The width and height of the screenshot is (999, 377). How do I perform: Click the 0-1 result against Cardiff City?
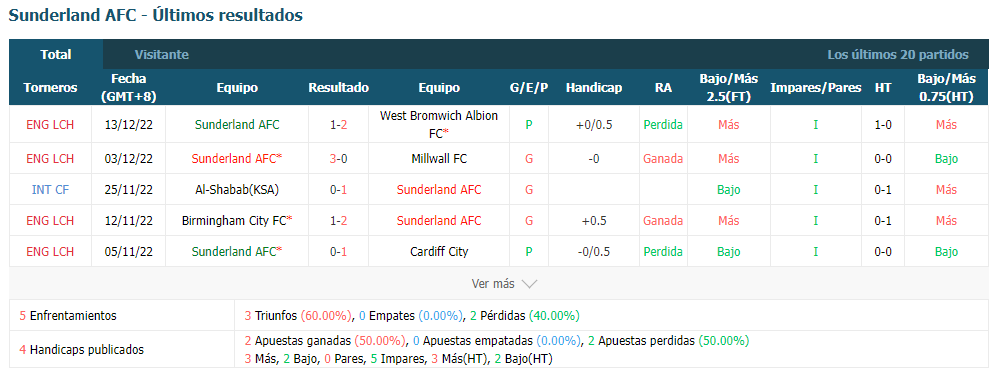coord(338,252)
